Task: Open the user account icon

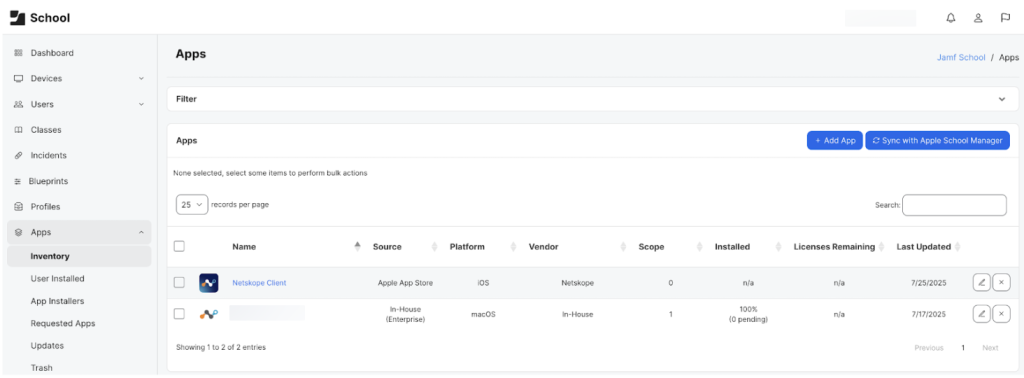Action: (978, 18)
